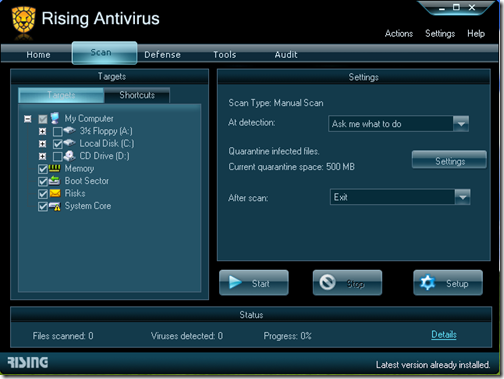This screenshot has width=504, height=379.
Task: Click the 'Progress: 0%' status text
Action: 287,336
